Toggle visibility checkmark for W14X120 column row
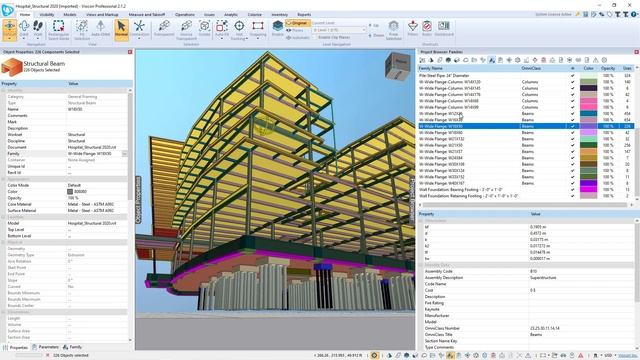This screenshot has width=640, height=360. tap(572, 82)
